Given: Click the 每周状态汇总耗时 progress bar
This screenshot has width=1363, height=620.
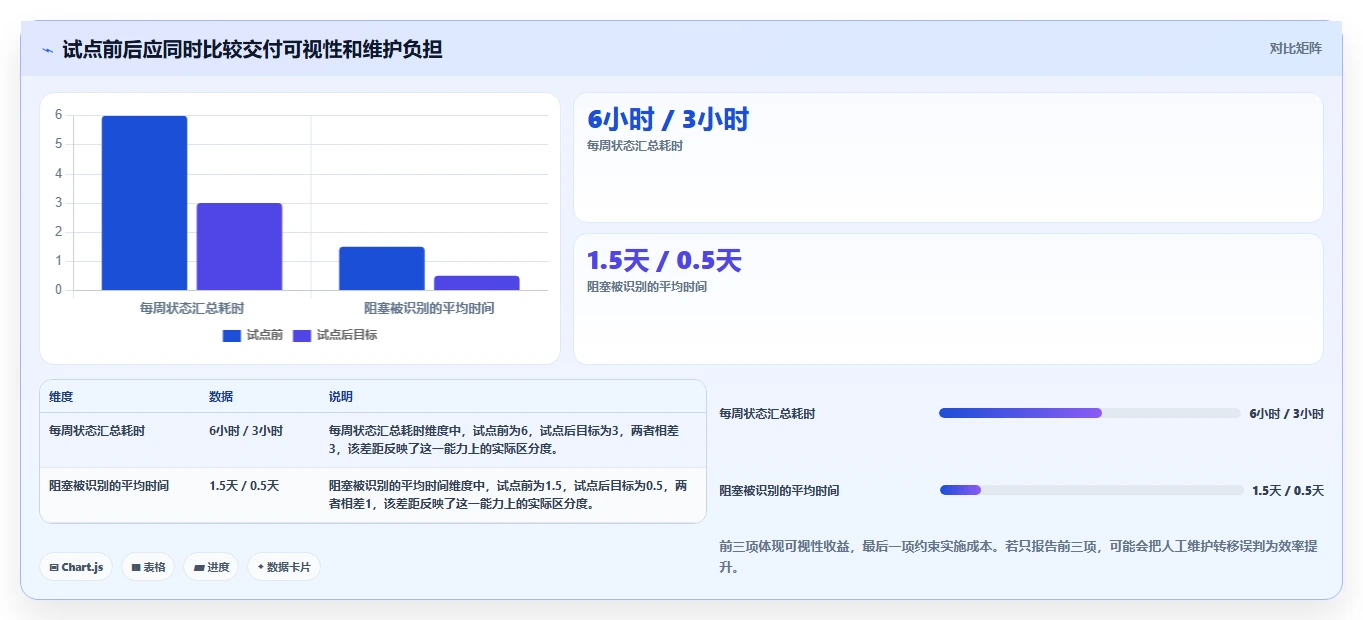Looking at the screenshot, I should (1089, 413).
